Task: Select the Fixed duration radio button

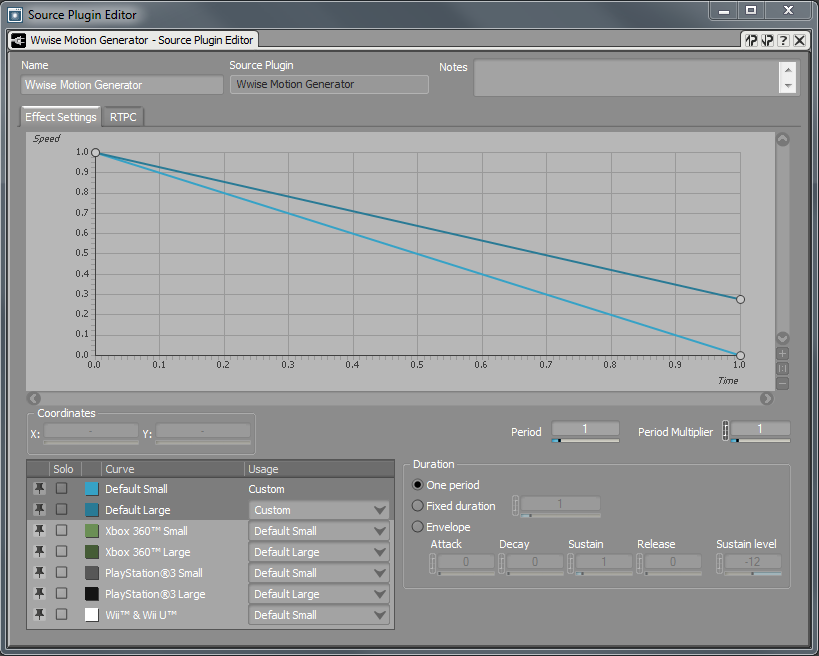Action: (x=417, y=506)
